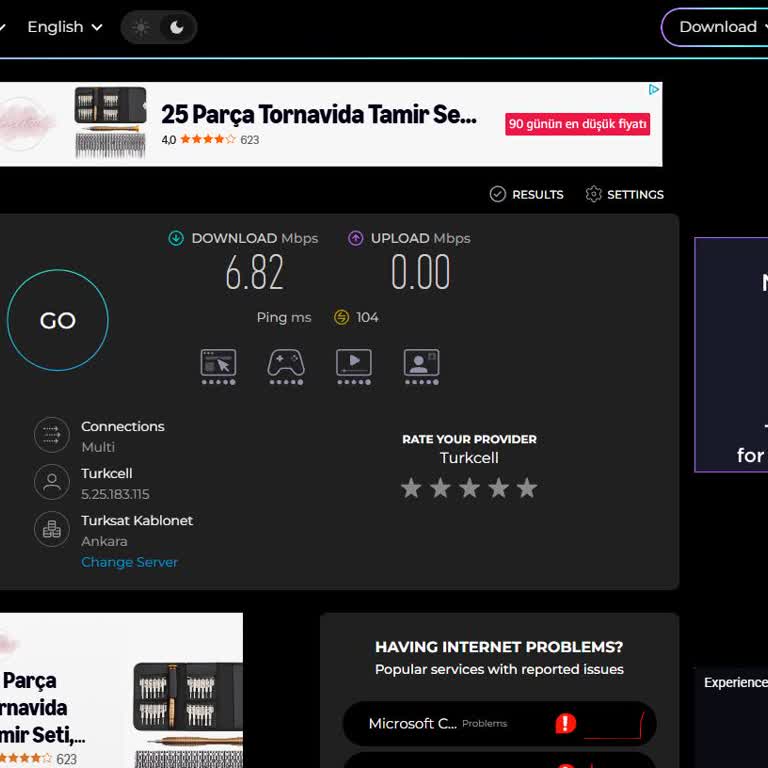Viewport: 768px width, 768px height.
Task: Open RESULTS history
Action: [x=527, y=194]
